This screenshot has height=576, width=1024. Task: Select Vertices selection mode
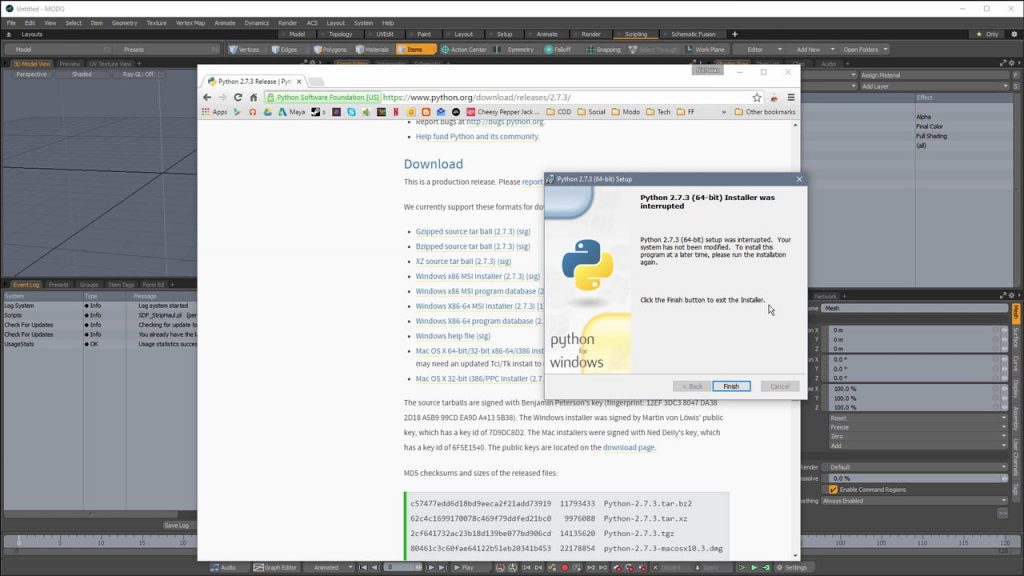tap(245, 49)
